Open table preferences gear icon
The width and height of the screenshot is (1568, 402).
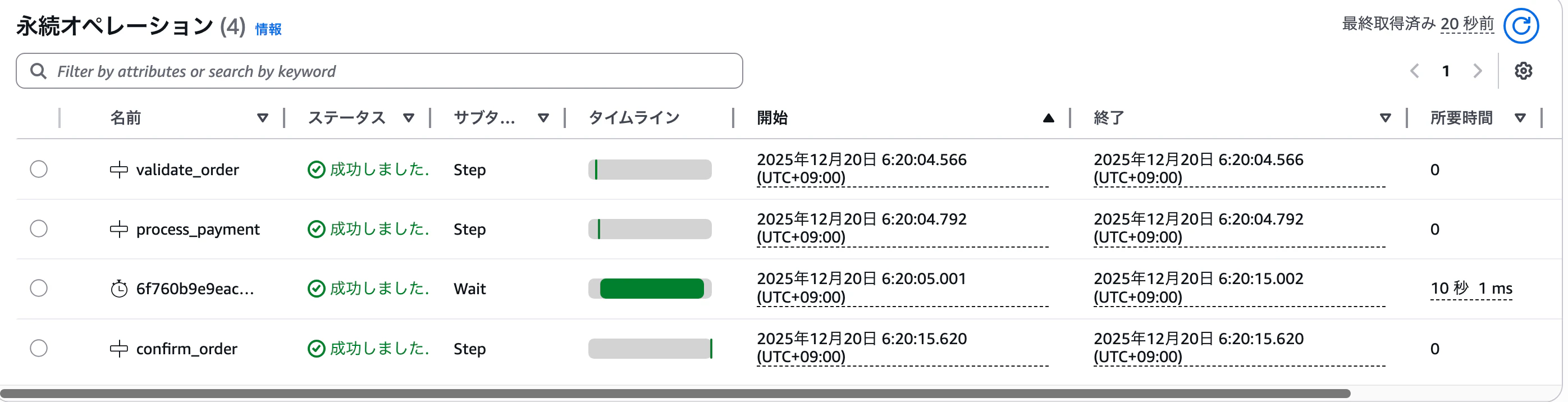(x=1523, y=71)
